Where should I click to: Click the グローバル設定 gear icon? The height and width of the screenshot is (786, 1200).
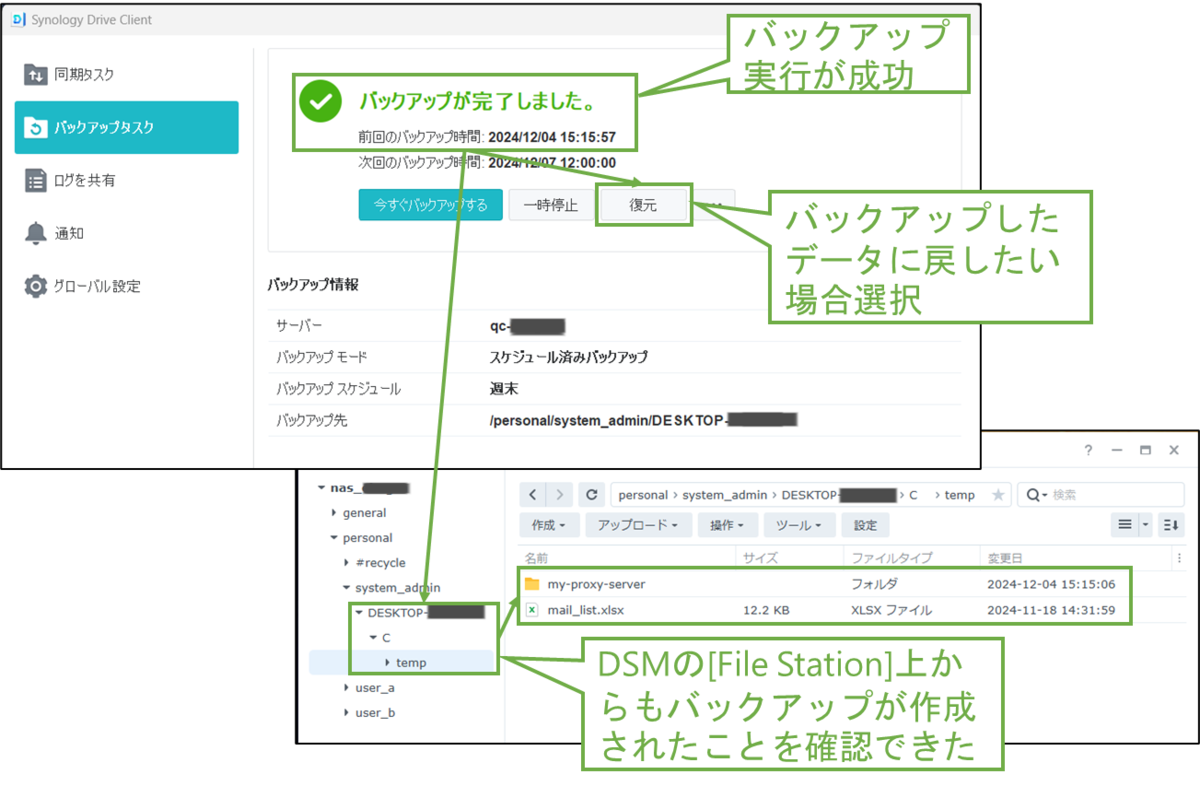pyautogui.click(x=36, y=286)
